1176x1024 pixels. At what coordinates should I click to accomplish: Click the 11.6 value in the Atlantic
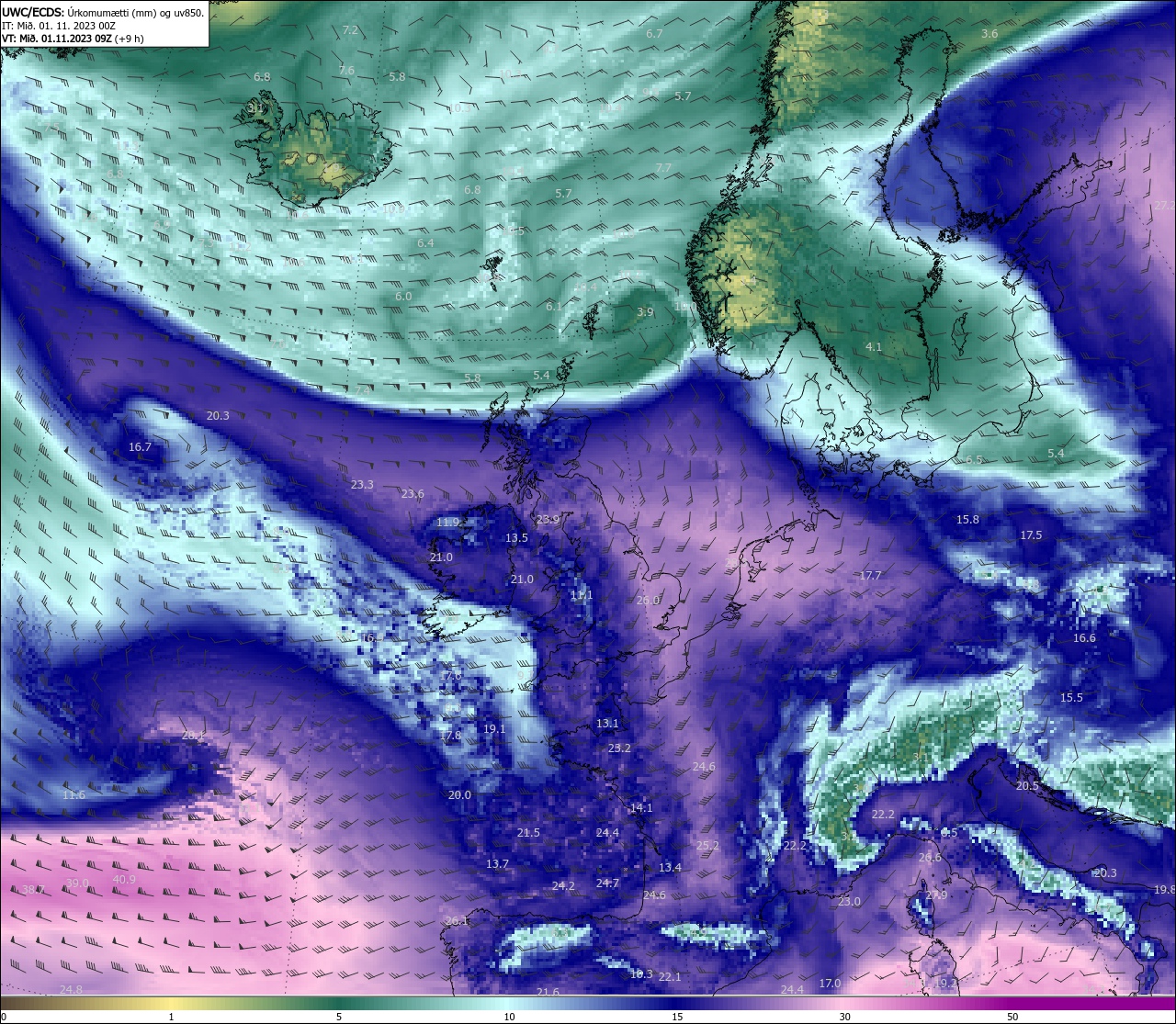(74, 795)
